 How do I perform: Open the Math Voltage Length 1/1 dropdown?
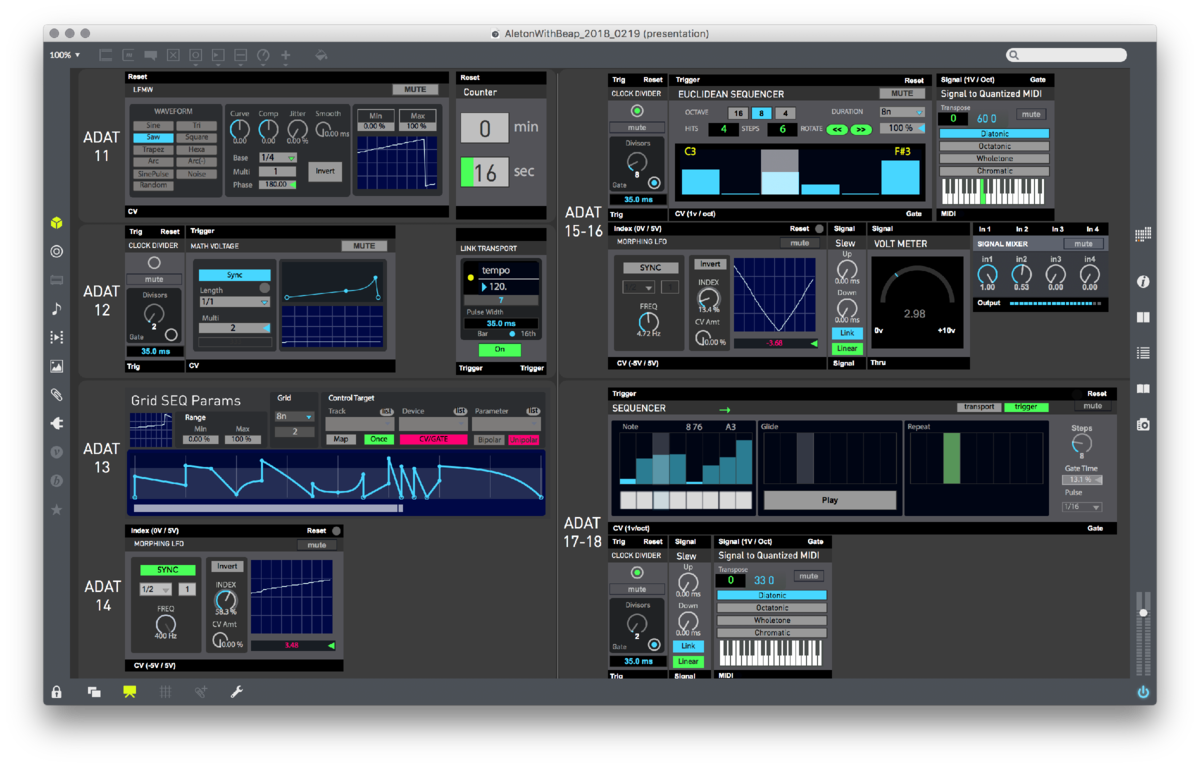[235, 301]
